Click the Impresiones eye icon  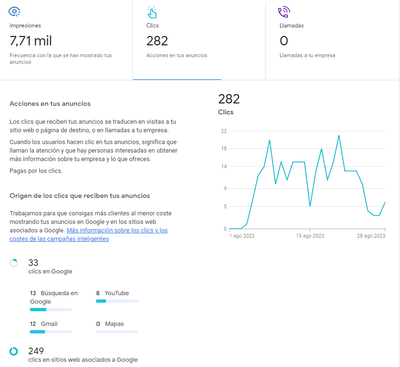(x=14, y=12)
